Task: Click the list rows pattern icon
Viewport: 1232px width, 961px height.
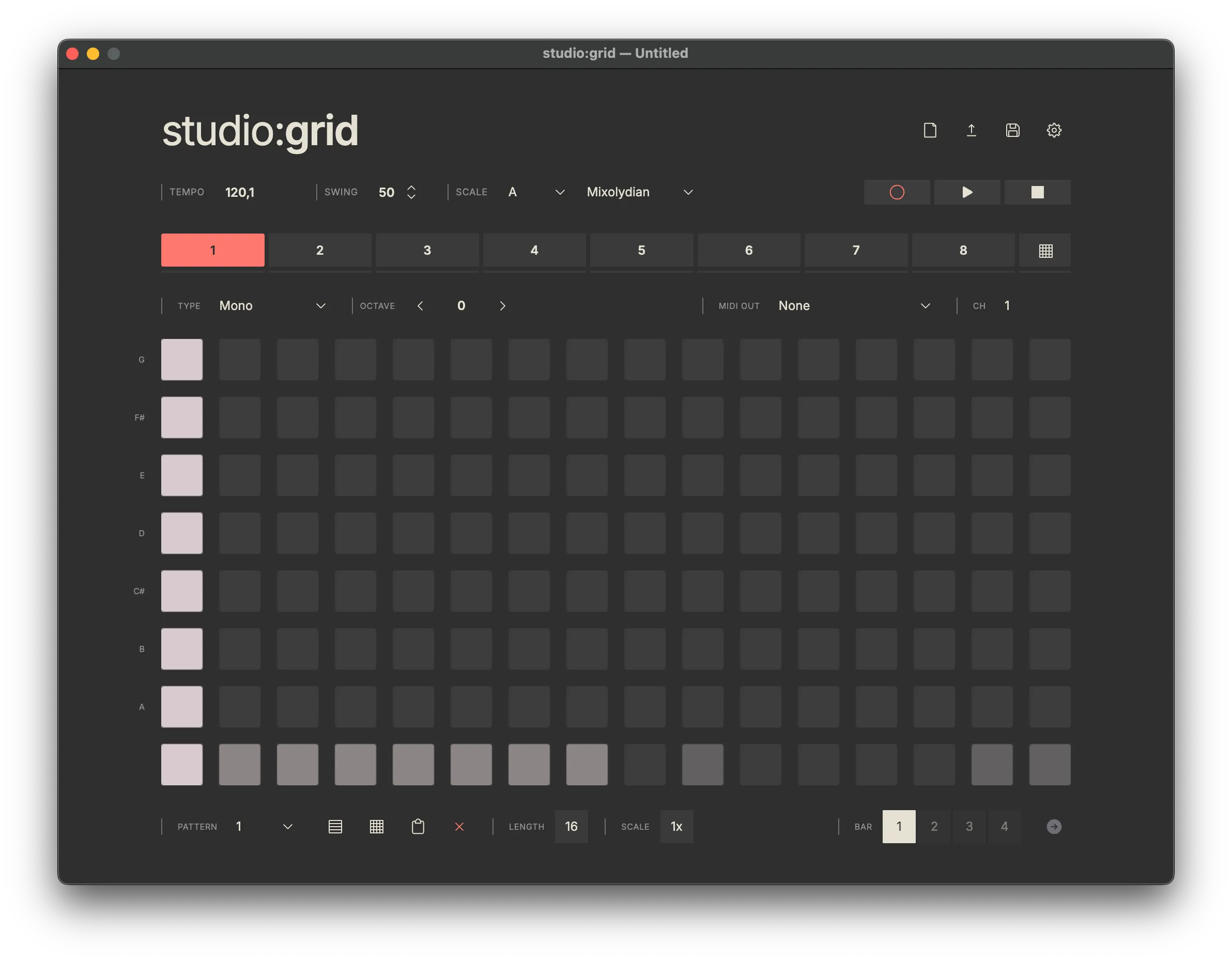Action: (335, 827)
